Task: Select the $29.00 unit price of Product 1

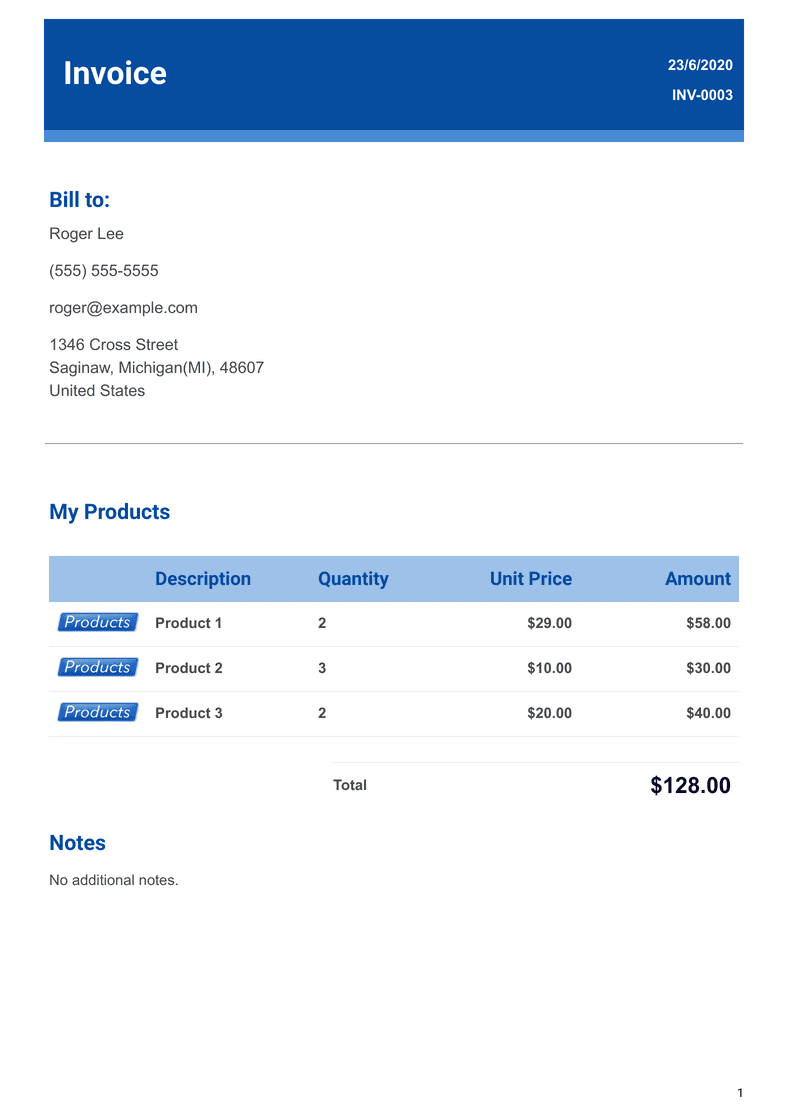Action: 549,623
